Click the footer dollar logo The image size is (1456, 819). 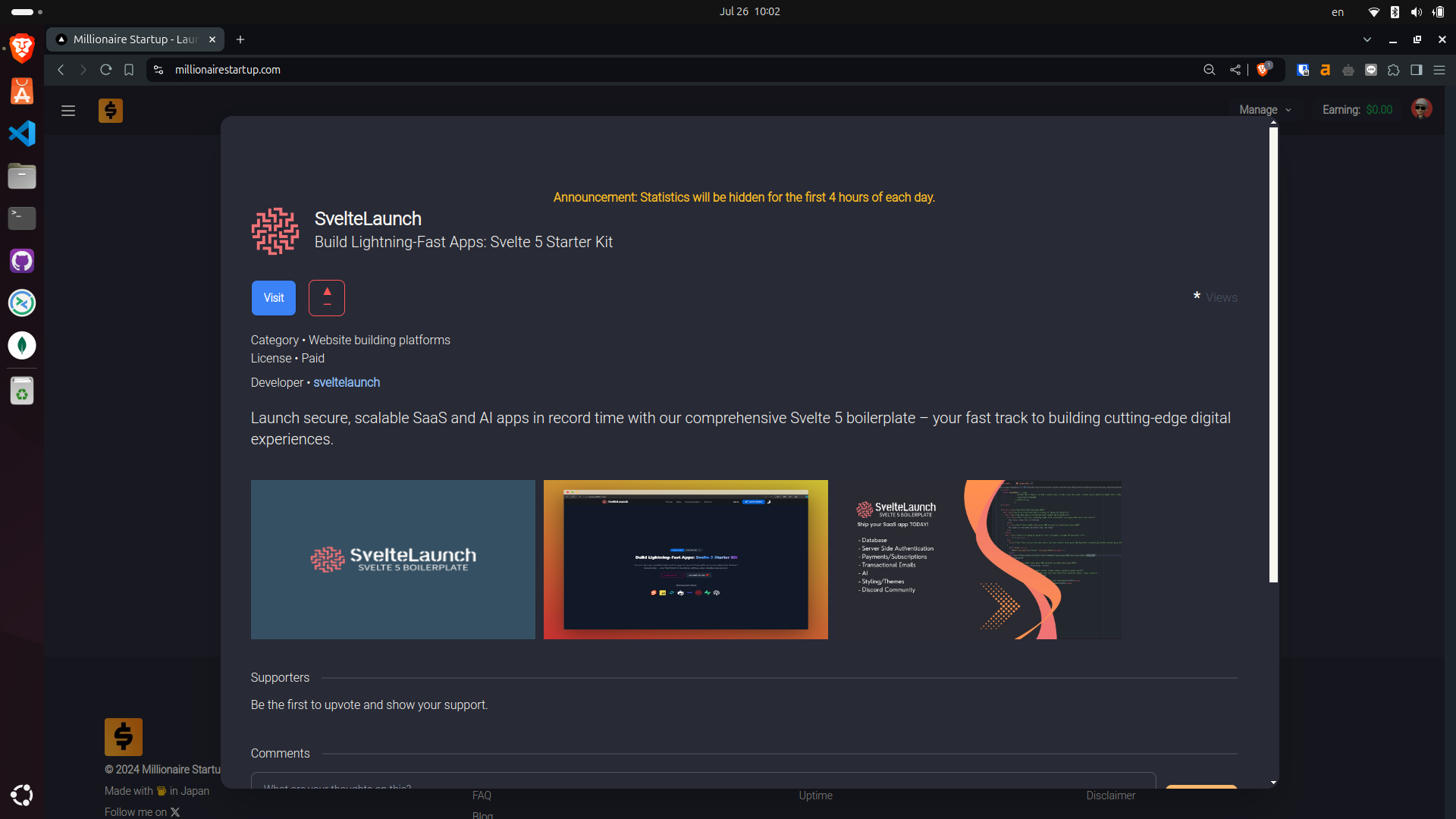tap(124, 737)
